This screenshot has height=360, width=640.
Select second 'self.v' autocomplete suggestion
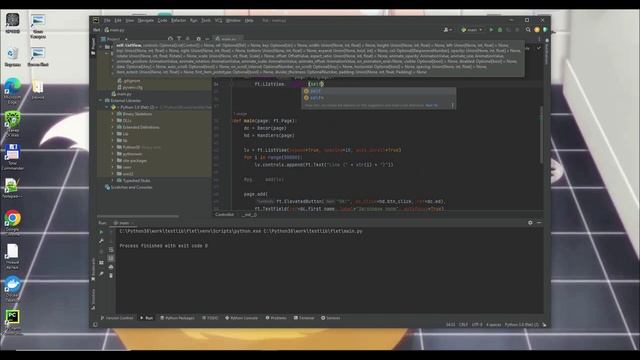378,98
